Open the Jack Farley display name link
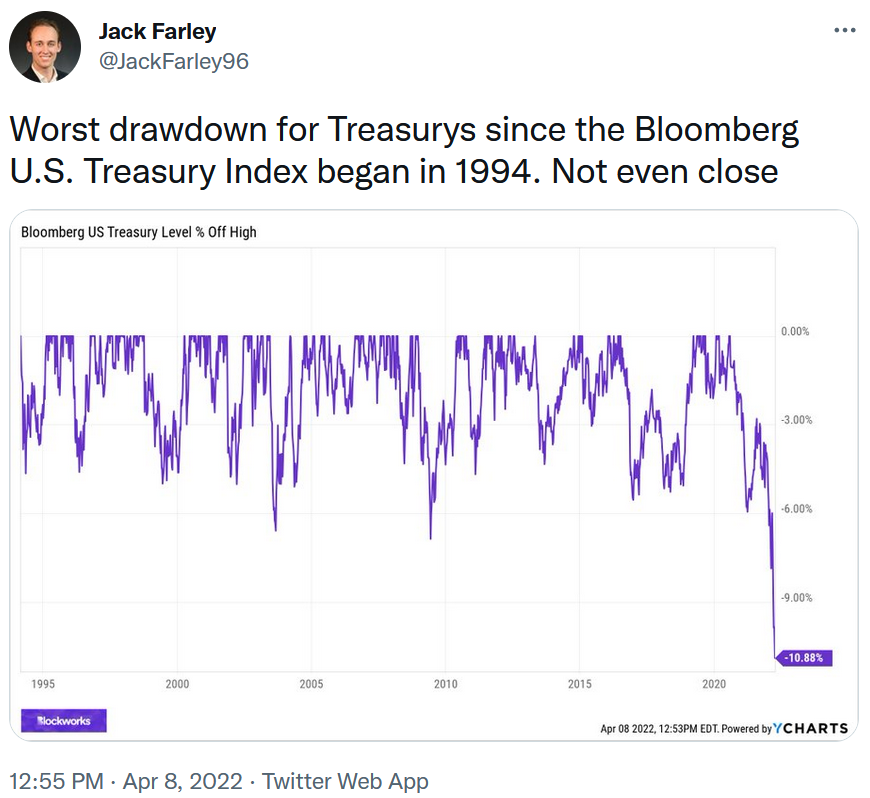The width and height of the screenshot is (870, 798). point(157,31)
